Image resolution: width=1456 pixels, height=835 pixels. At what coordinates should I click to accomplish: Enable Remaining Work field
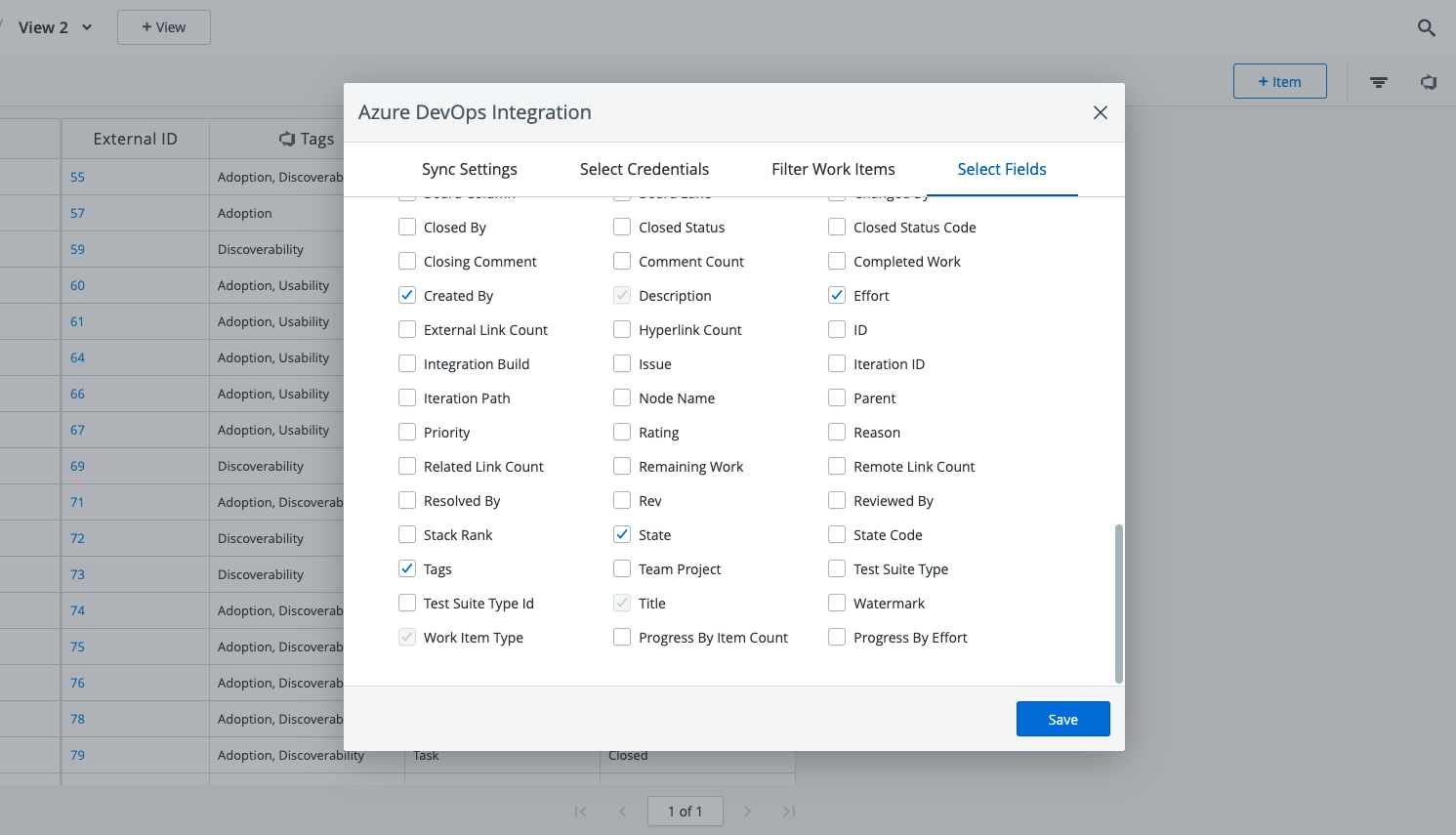click(x=622, y=466)
